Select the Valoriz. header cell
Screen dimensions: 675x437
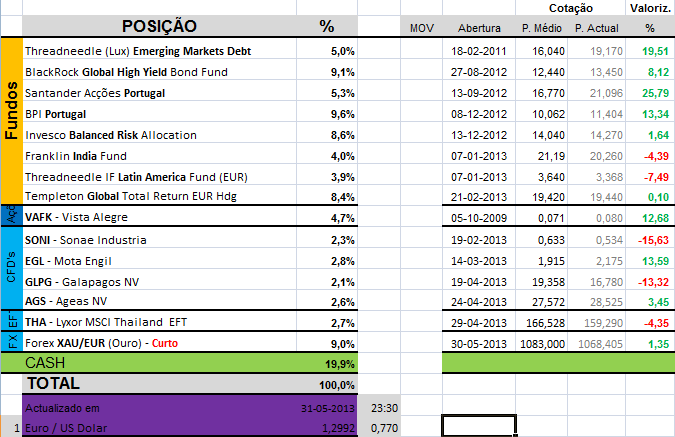[x=650, y=8]
